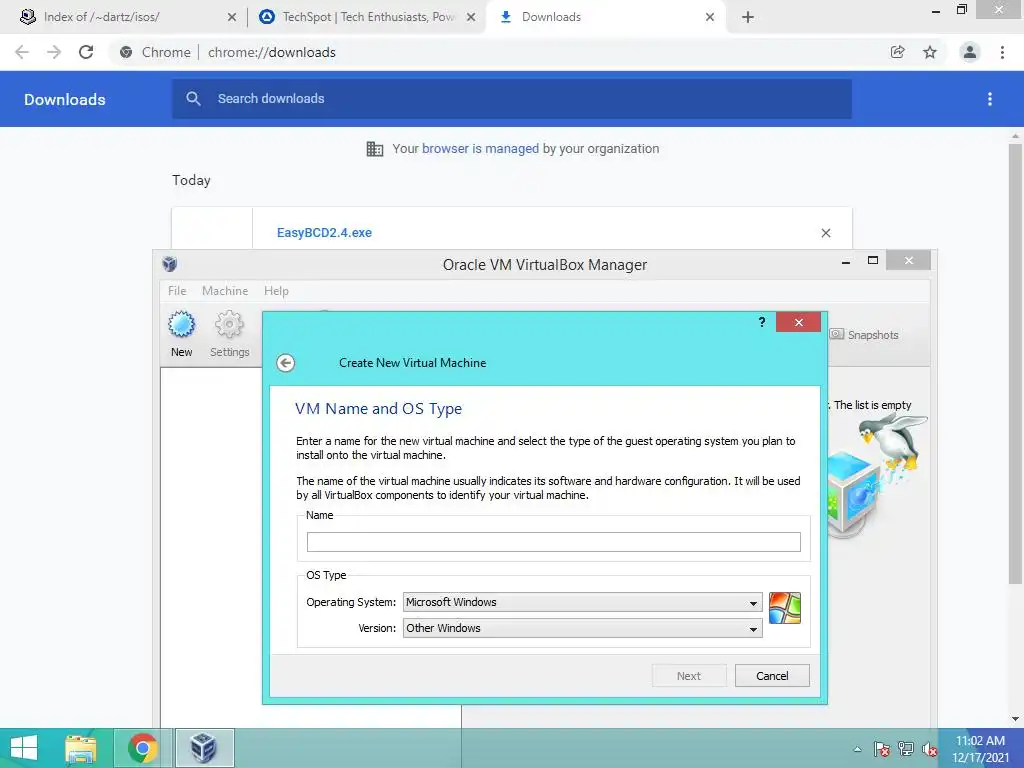Click the Chrome taskbar icon
1024x768 pixels.
coord(143,748)
